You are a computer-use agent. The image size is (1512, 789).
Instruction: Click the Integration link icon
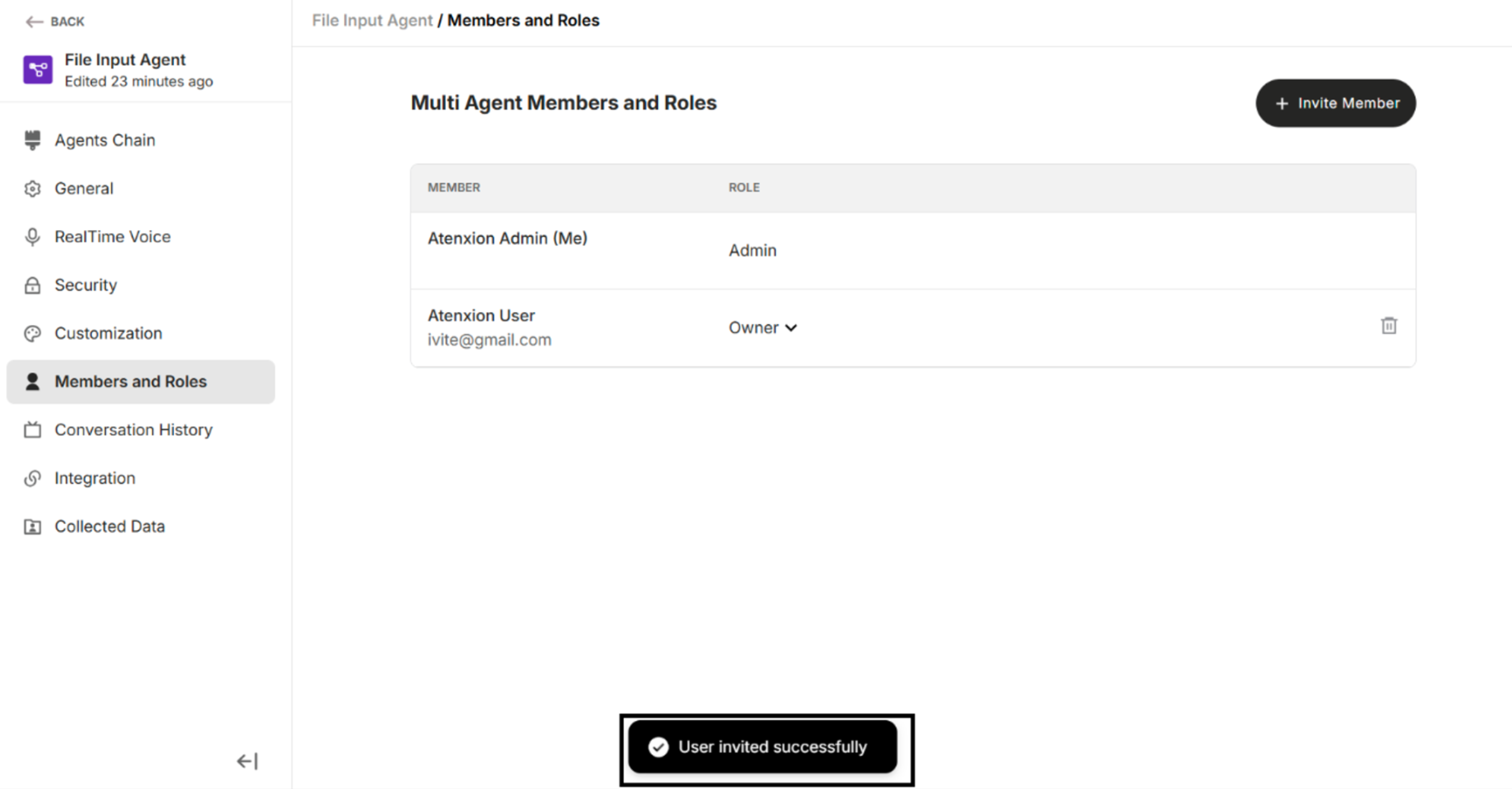pos(32,478)
